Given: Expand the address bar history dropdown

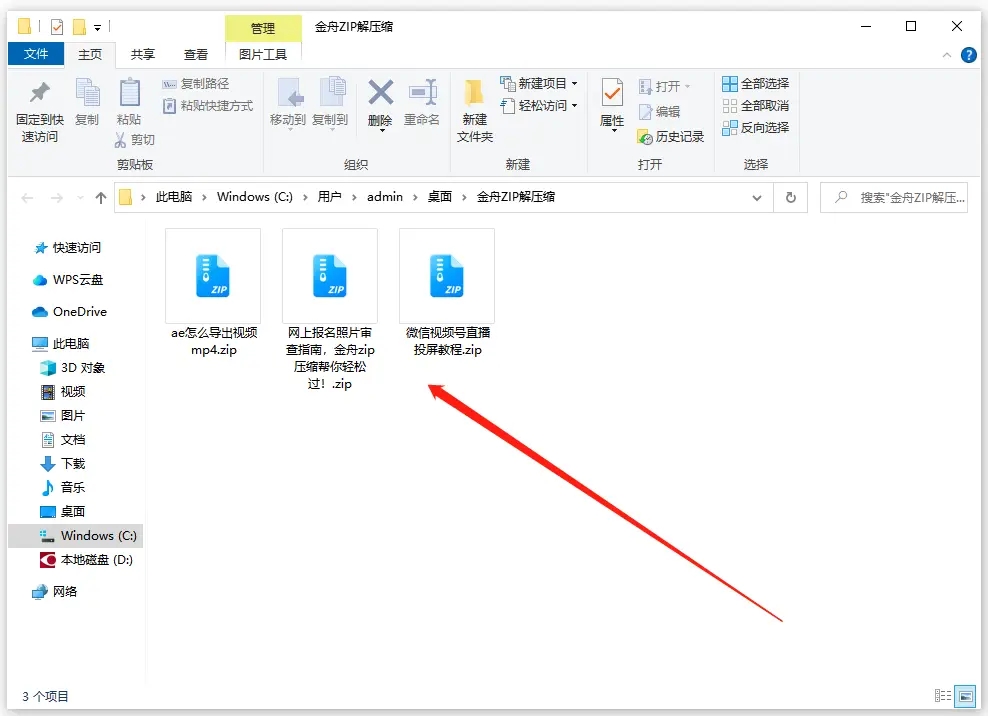Looking at the screenshot, I should click(757, 198).
